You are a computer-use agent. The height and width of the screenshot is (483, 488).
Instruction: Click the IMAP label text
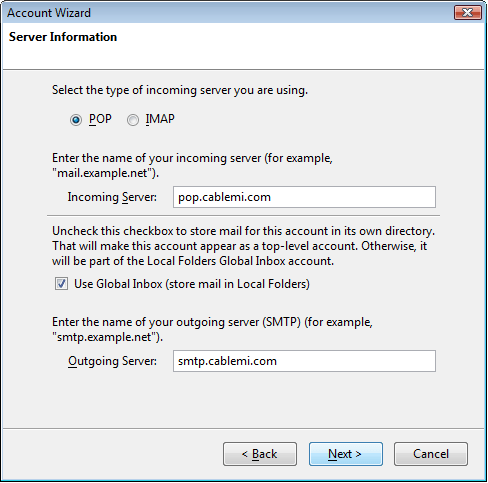tap(160, 119)
